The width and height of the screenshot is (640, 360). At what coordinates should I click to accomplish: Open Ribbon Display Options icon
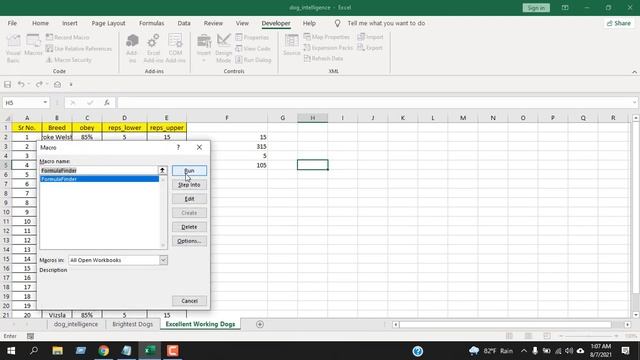click(565, 8)
